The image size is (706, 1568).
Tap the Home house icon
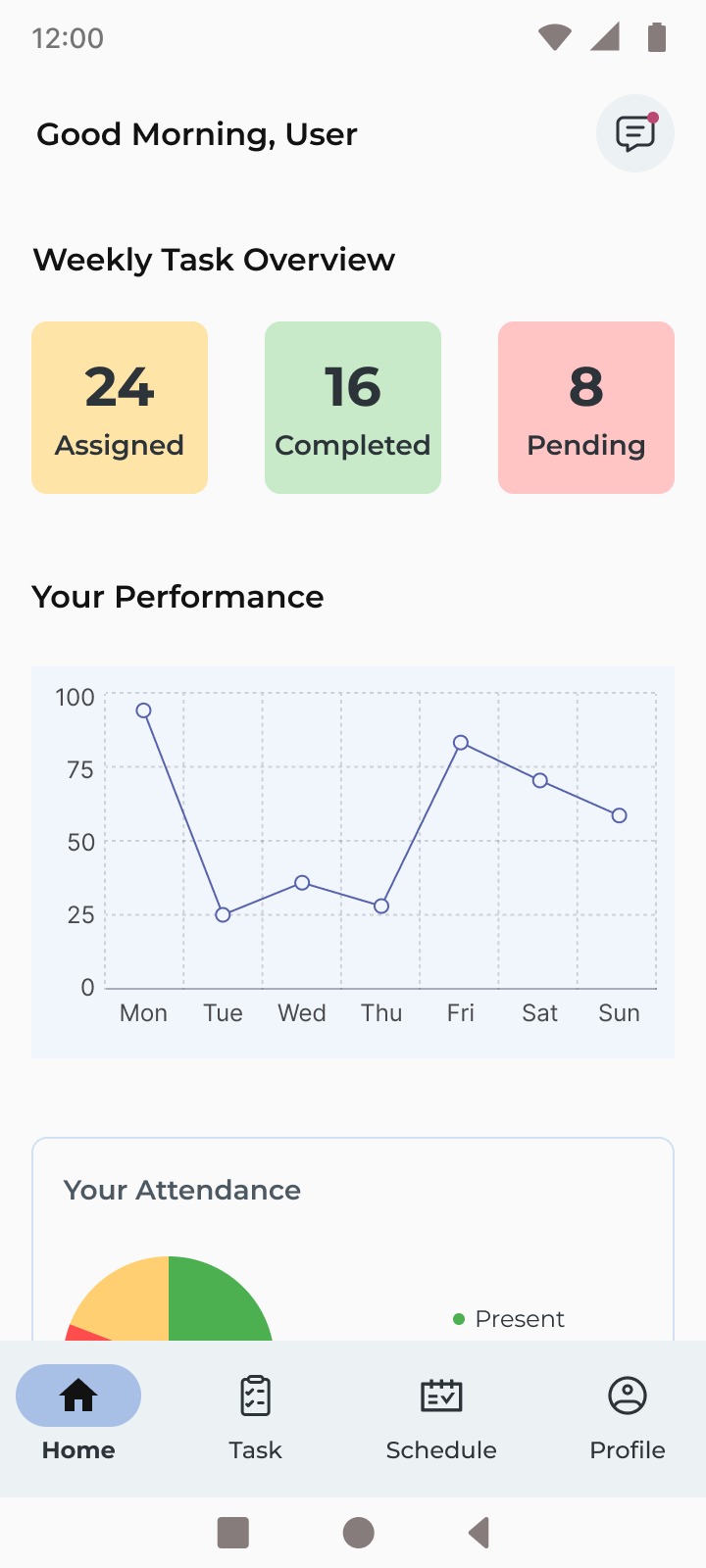[78, 1396]
